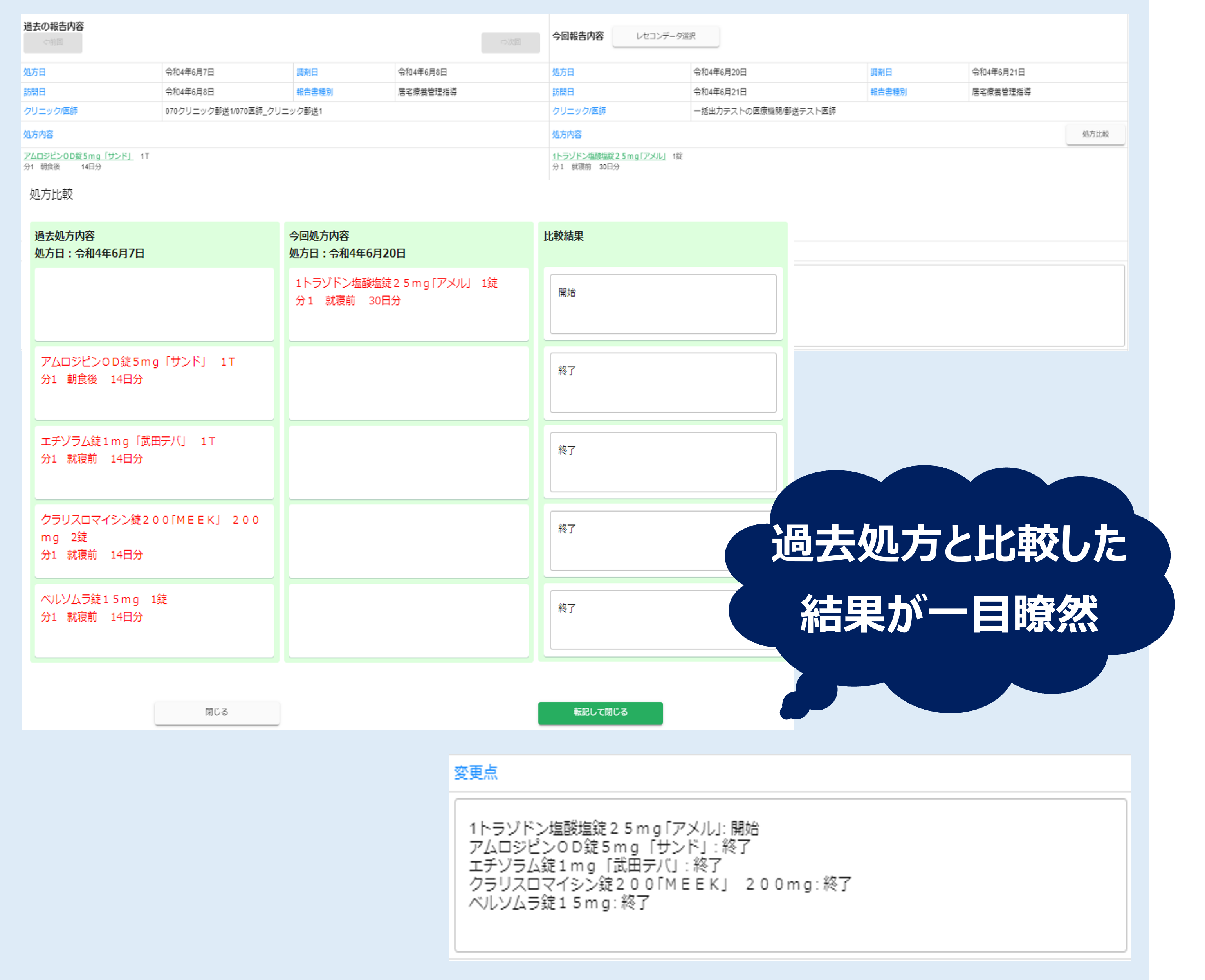Select the トラゾドン塩酸塩錠25mg current prescription card
The image size is (1205, 980).
pyautogui.click(x=409, y=304)
